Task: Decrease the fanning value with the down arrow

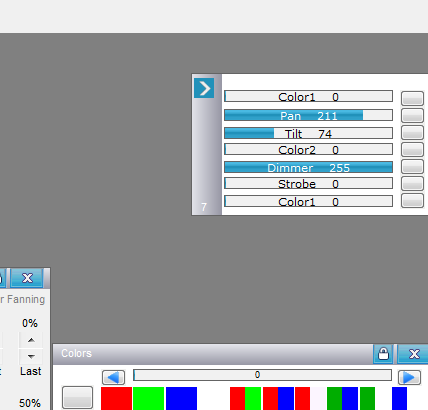Action: [31, 356]
